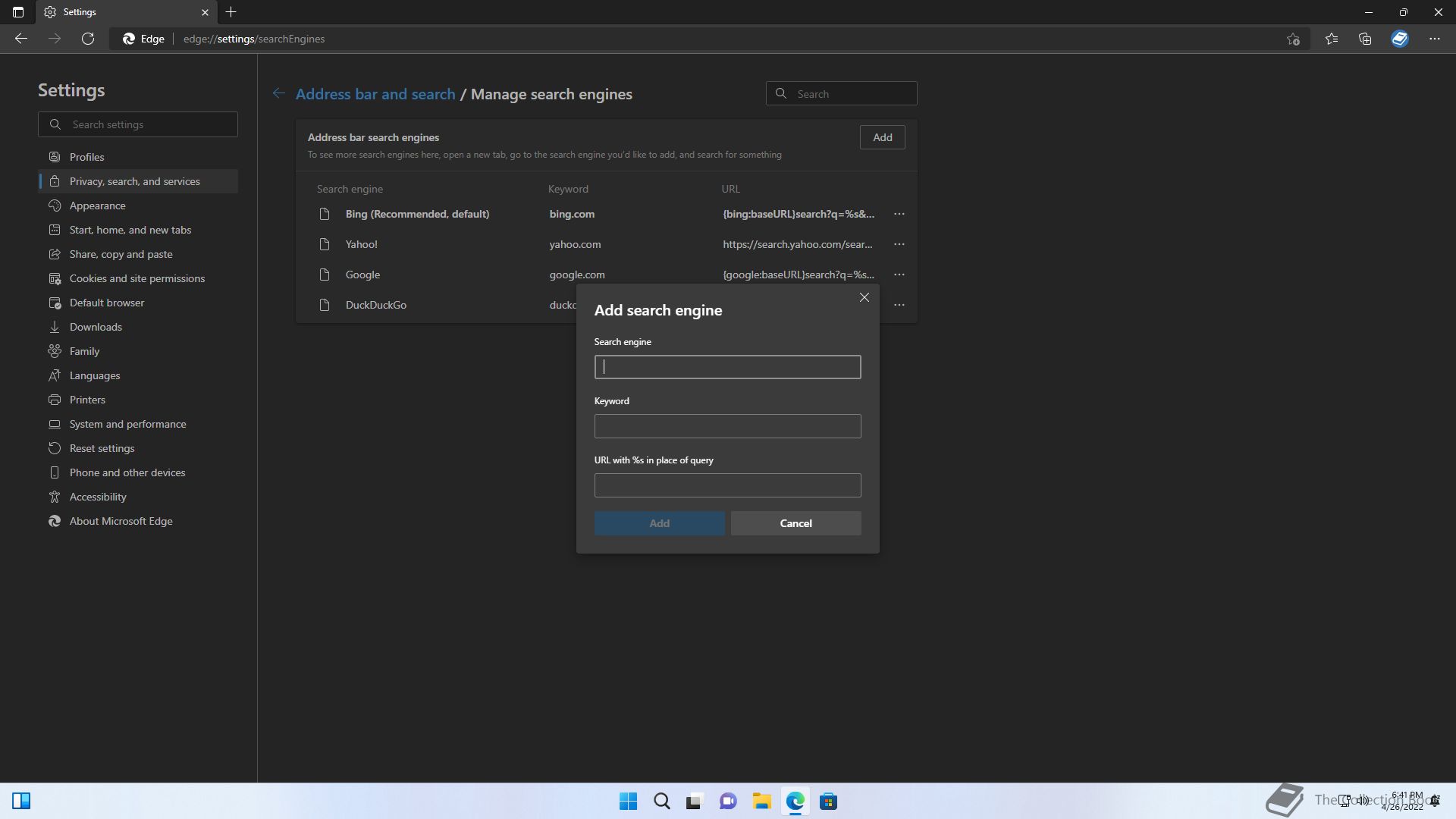Close the Add search engine dialog
The height and width of the screenshot is (819, 1456).
click(864, 297)
